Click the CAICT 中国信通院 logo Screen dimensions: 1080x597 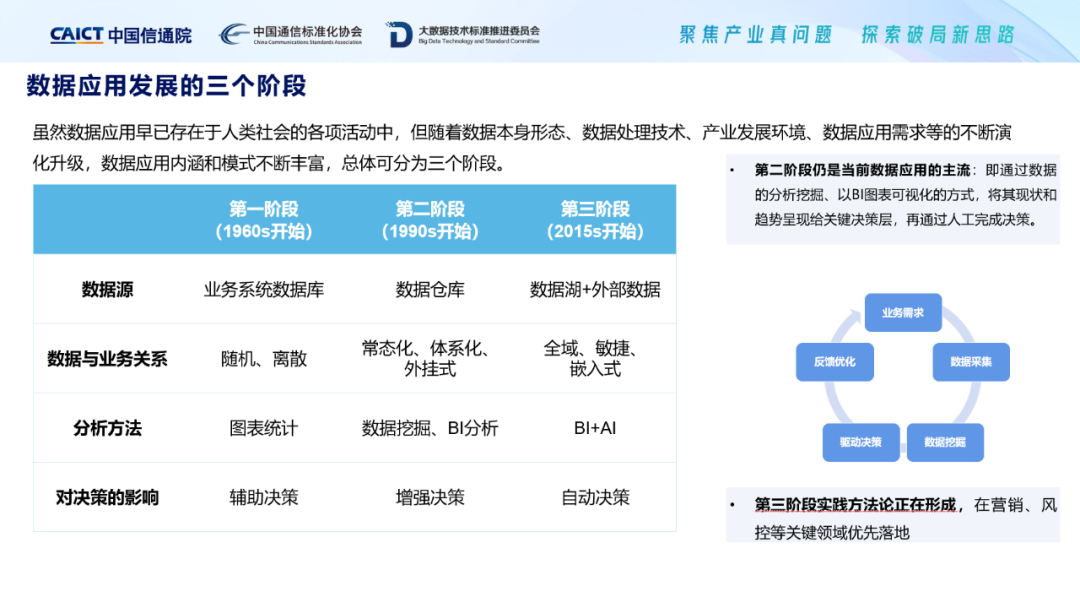[120, 35]
